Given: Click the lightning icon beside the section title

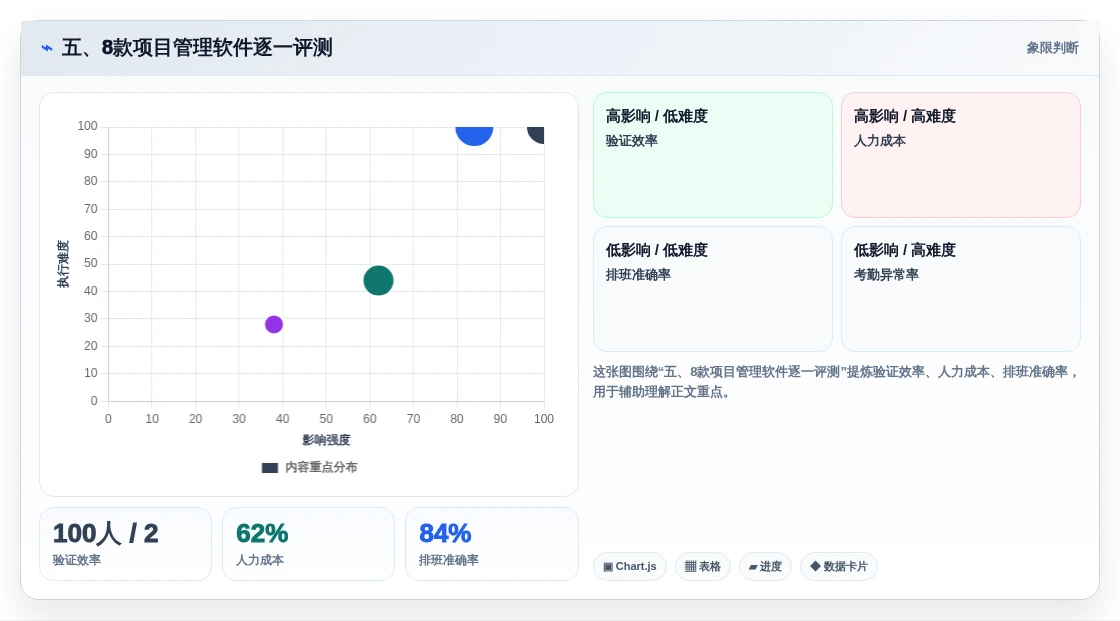Looking at the screenshot, I should point(47,48).
